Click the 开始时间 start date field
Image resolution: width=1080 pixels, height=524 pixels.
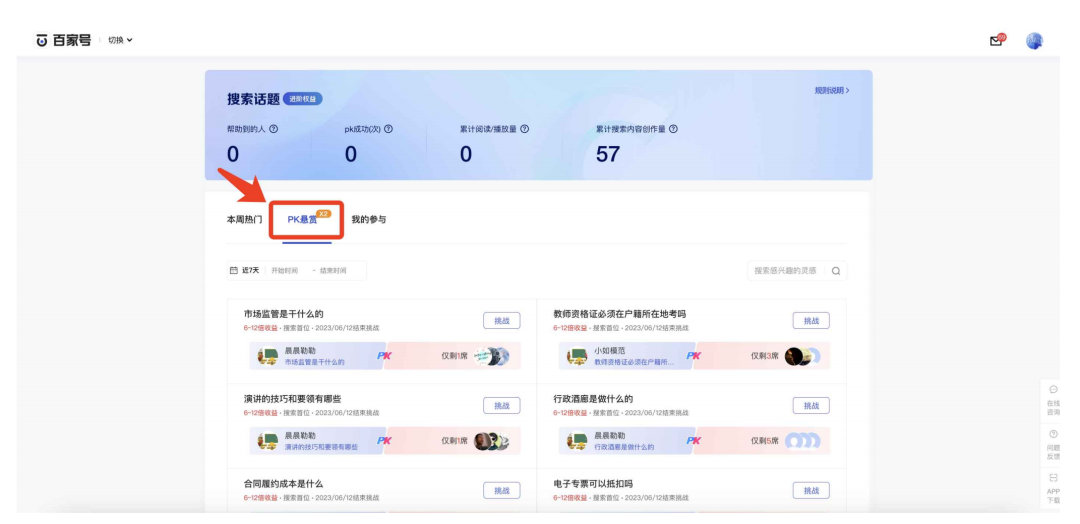tap(285, 271)
